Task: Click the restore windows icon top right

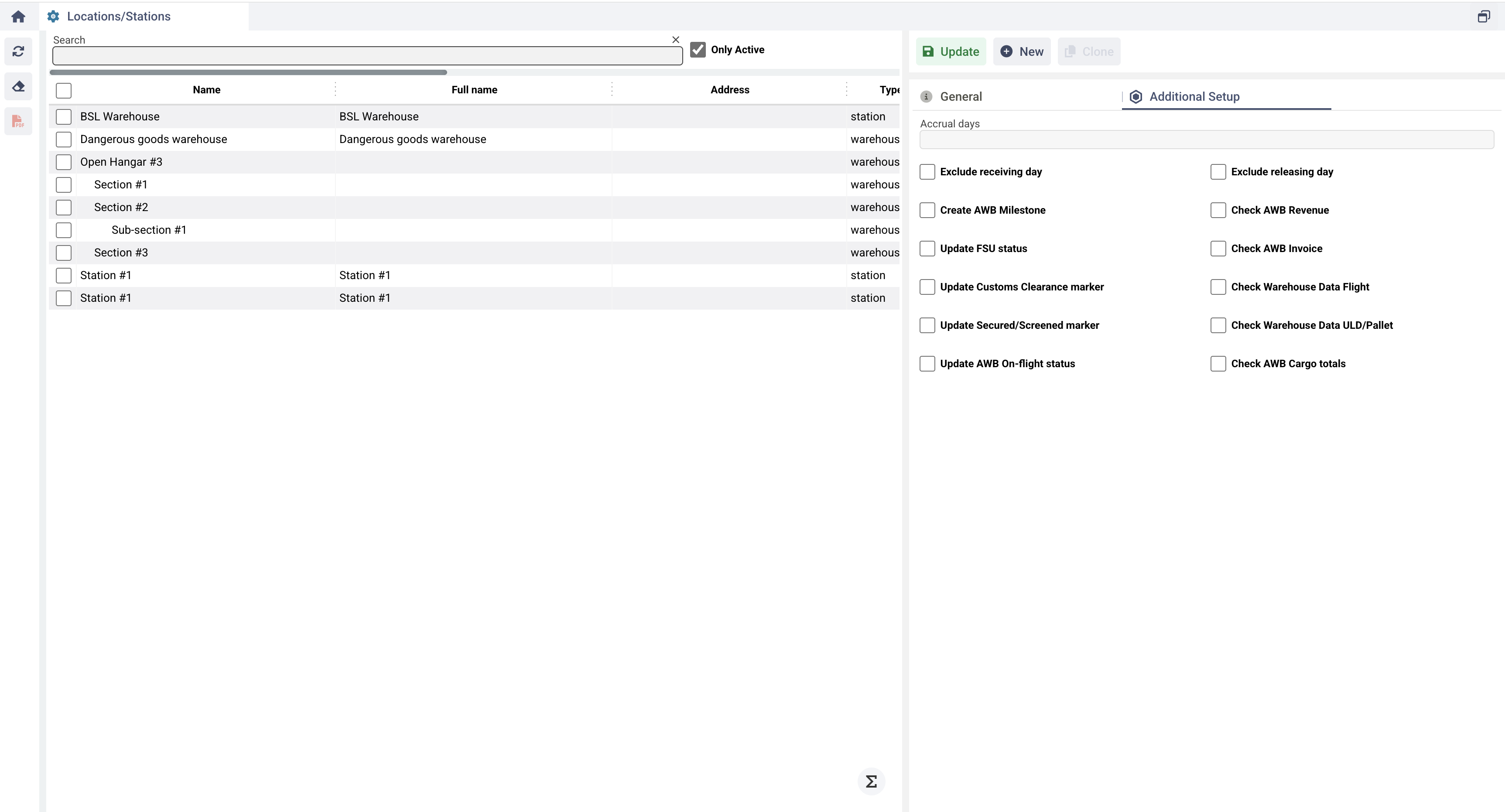Action: pyautogui.click(x=1483, y=17)
